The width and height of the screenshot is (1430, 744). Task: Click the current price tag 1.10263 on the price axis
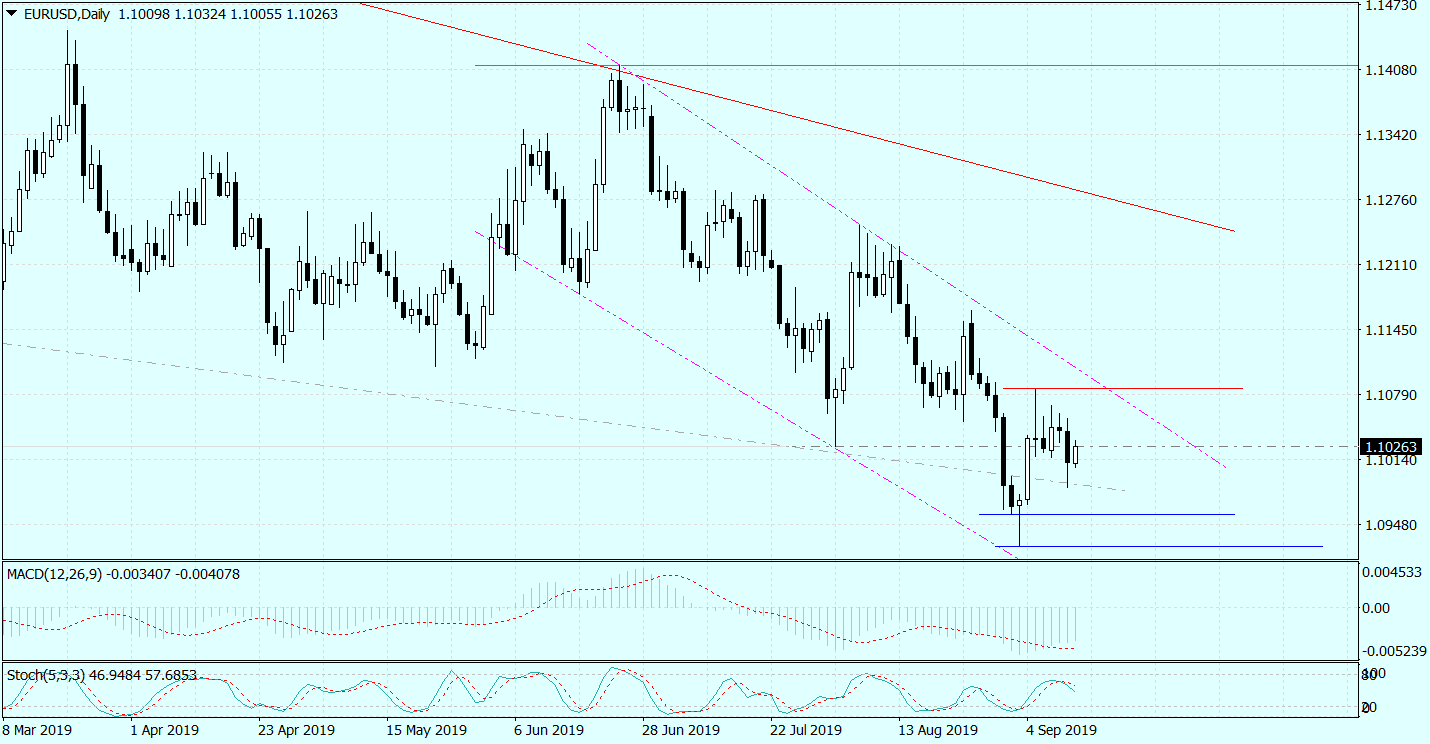coord(1393,446)
